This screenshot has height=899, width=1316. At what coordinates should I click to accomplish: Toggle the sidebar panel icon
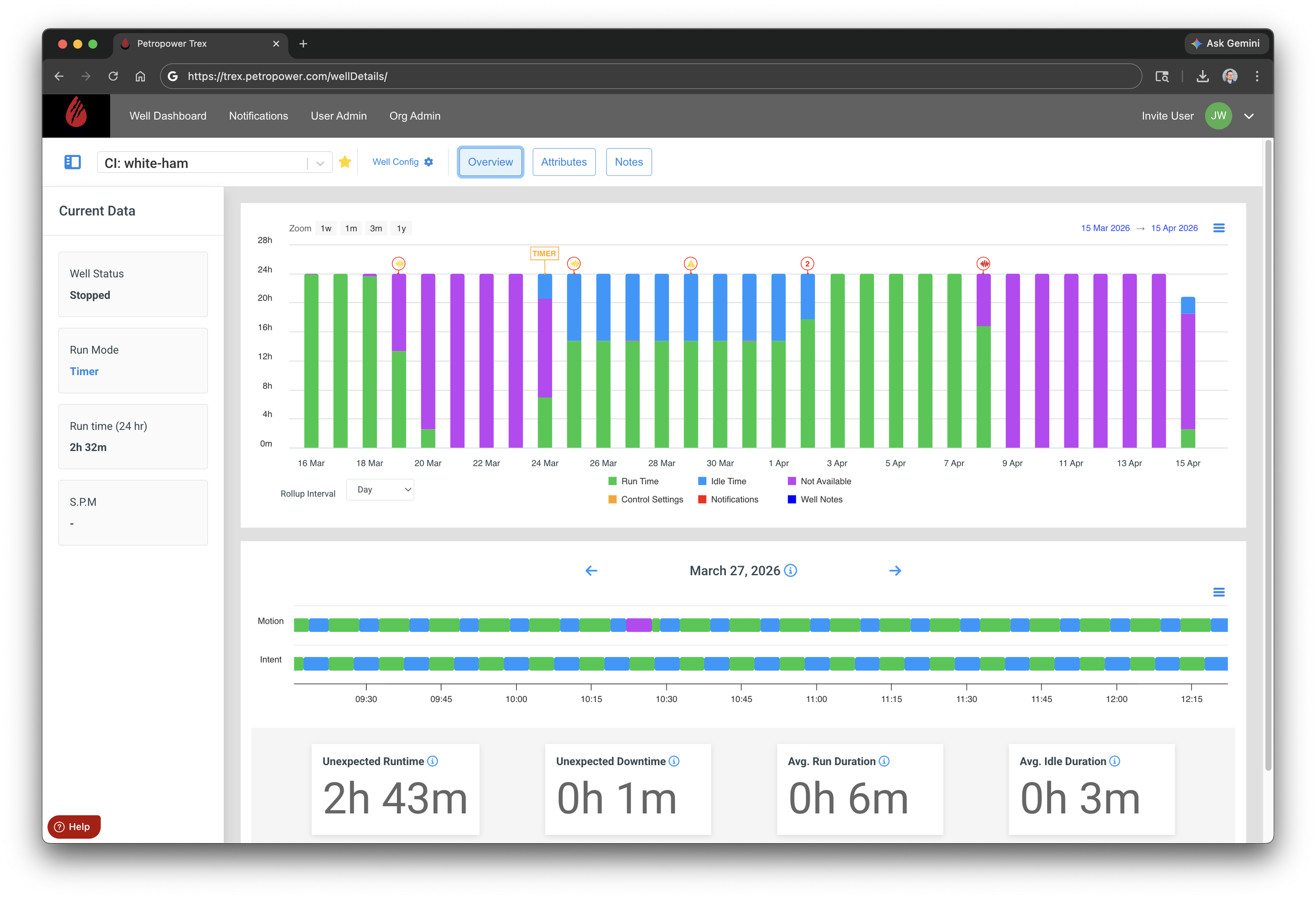click(73, 163)
